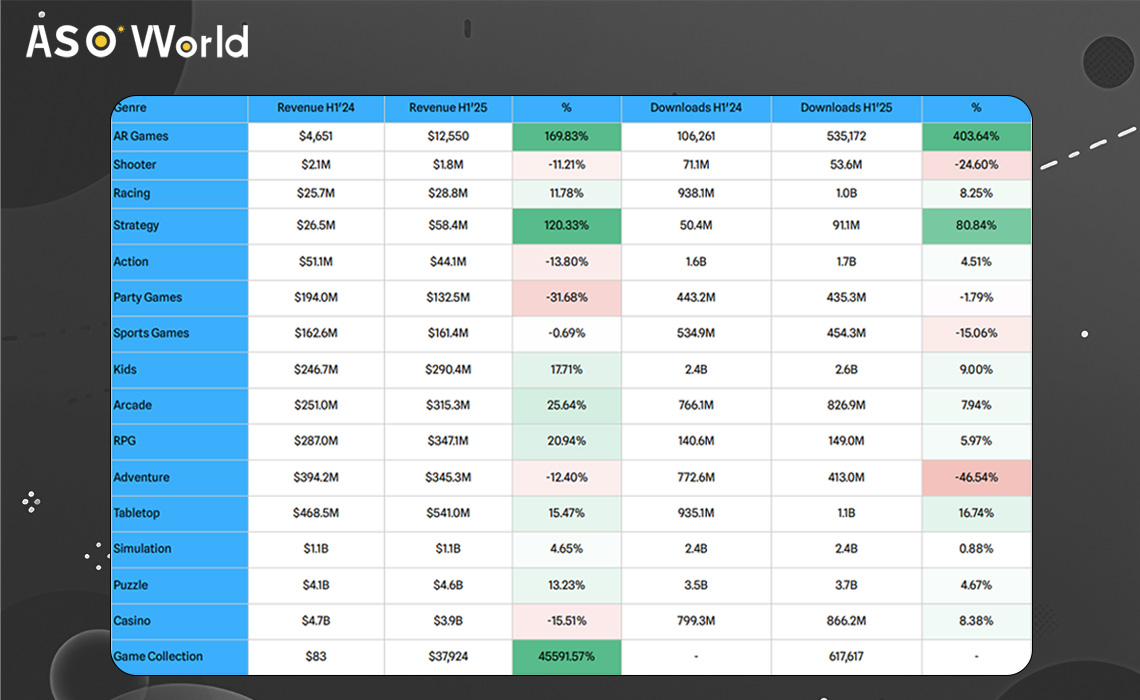Image resolution: width=1140 pixels, height=700 pixels.
Task: Select the 403.64% green cell
Action: click(976, 137)
